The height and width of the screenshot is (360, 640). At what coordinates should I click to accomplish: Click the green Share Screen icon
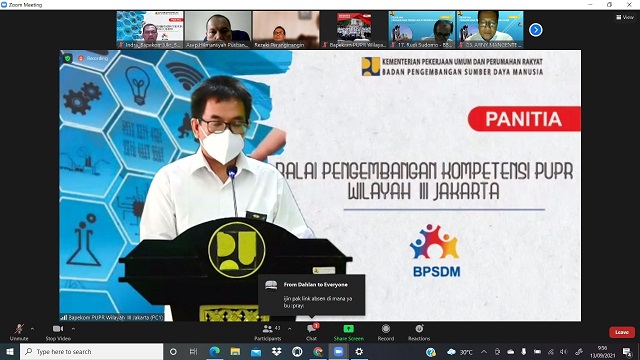pyautogui.click(x=349, y=329)
